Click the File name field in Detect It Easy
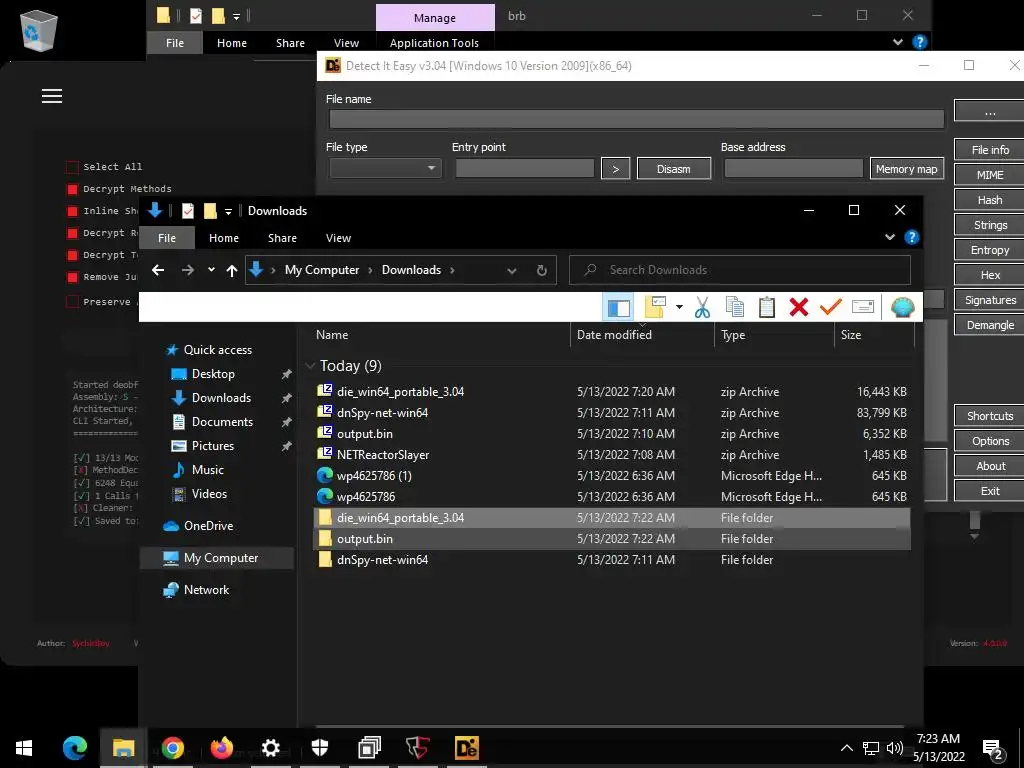The width and height of the screenshot is (1024, 768). [636, 119]
